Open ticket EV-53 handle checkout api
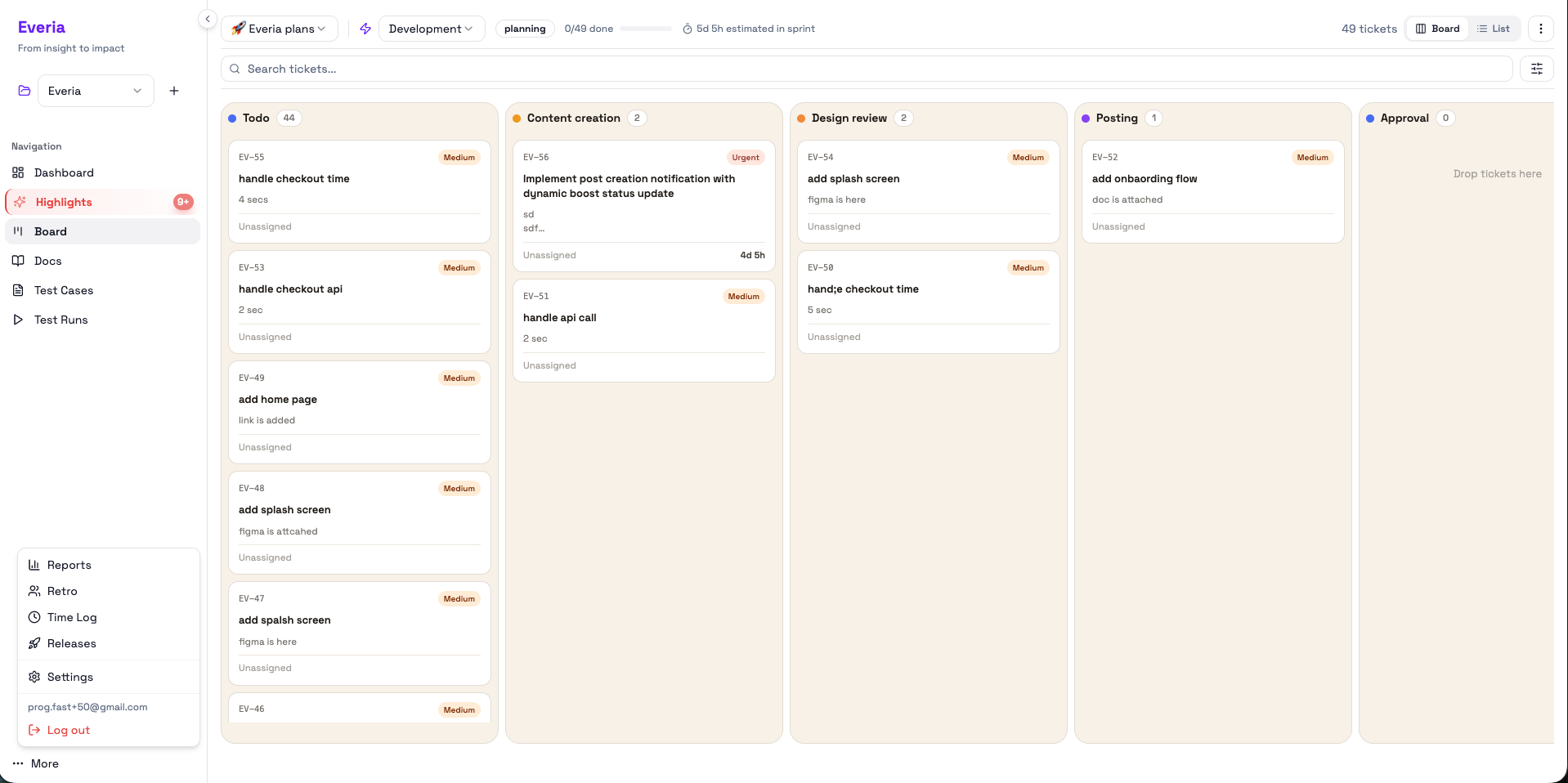Image resolution: width=1568 pixels, height=783 pixels. [360, 302]
